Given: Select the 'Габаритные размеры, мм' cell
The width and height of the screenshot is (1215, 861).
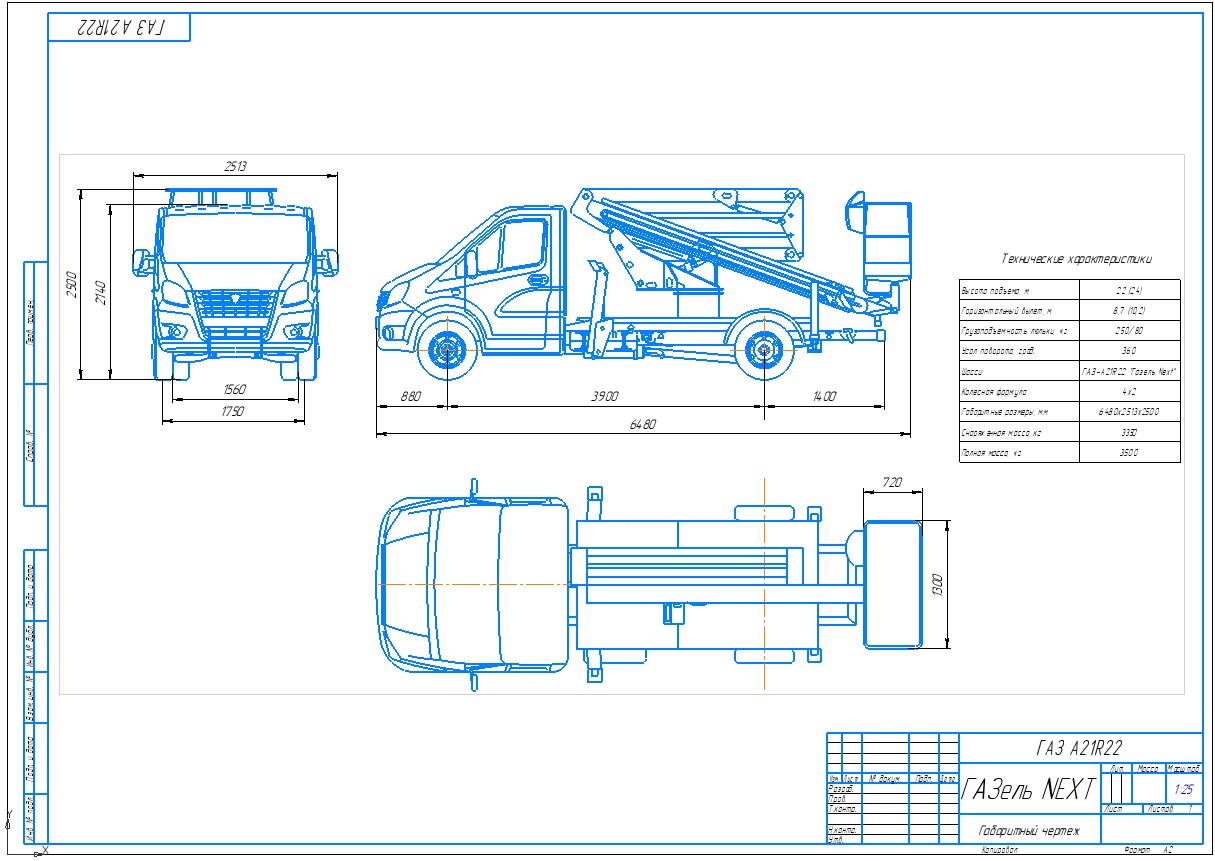Looking at the screenshot, I should click(1020, 412).
